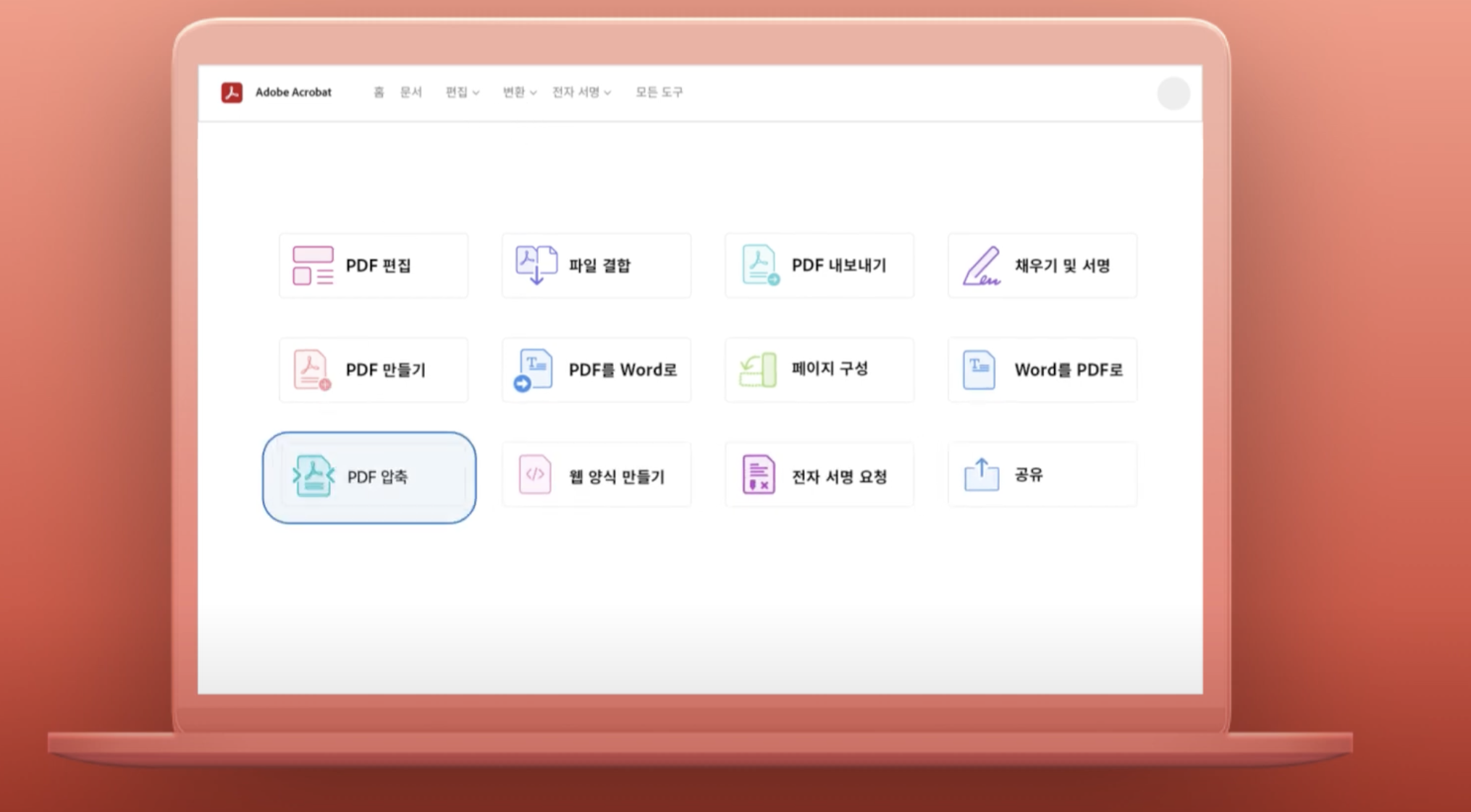The image size is (1471, 812).
Task: Click the 웹 양식 만들기 code icon
Action: click(535, 475)
